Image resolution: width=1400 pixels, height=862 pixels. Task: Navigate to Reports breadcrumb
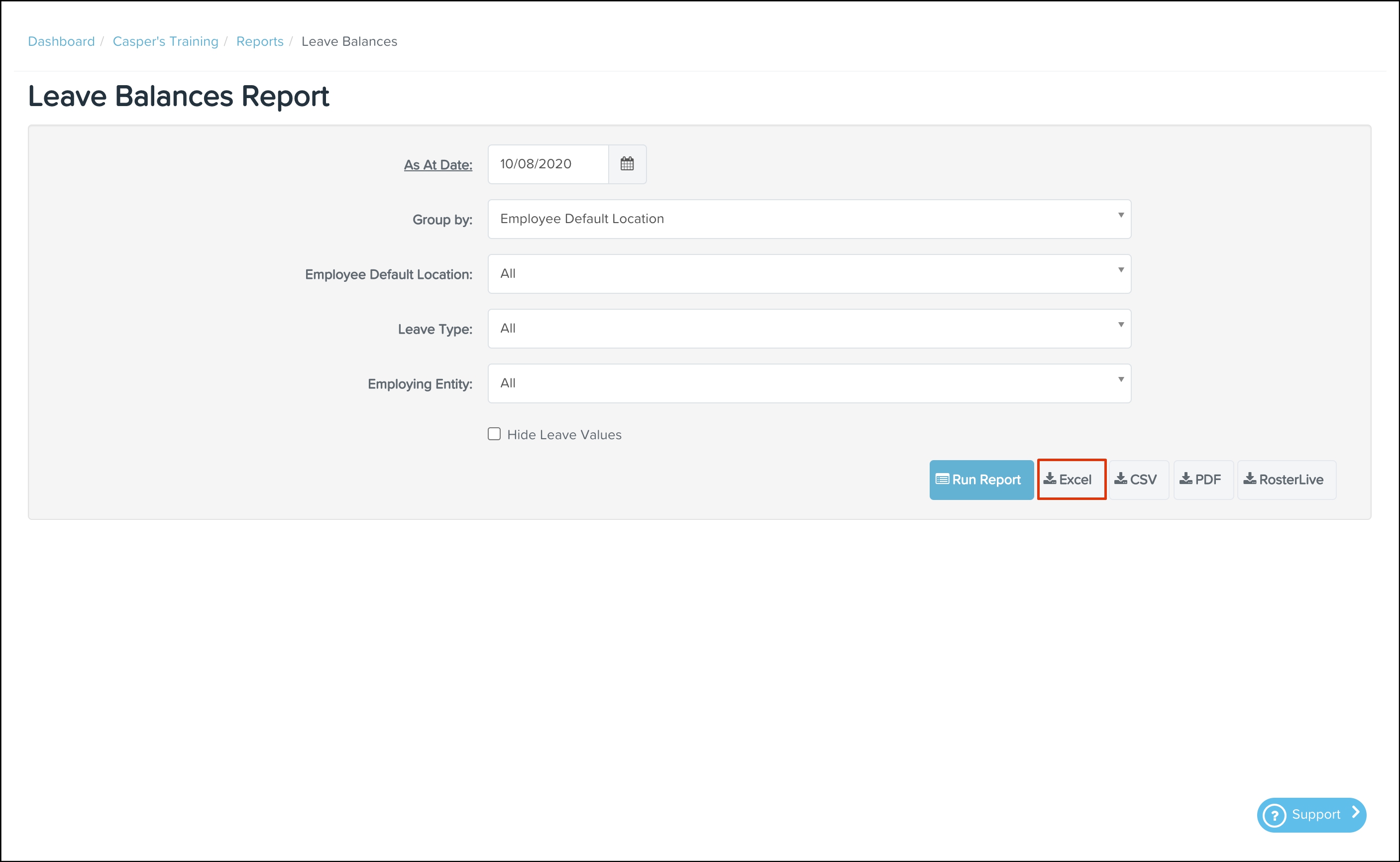[260, 42]
